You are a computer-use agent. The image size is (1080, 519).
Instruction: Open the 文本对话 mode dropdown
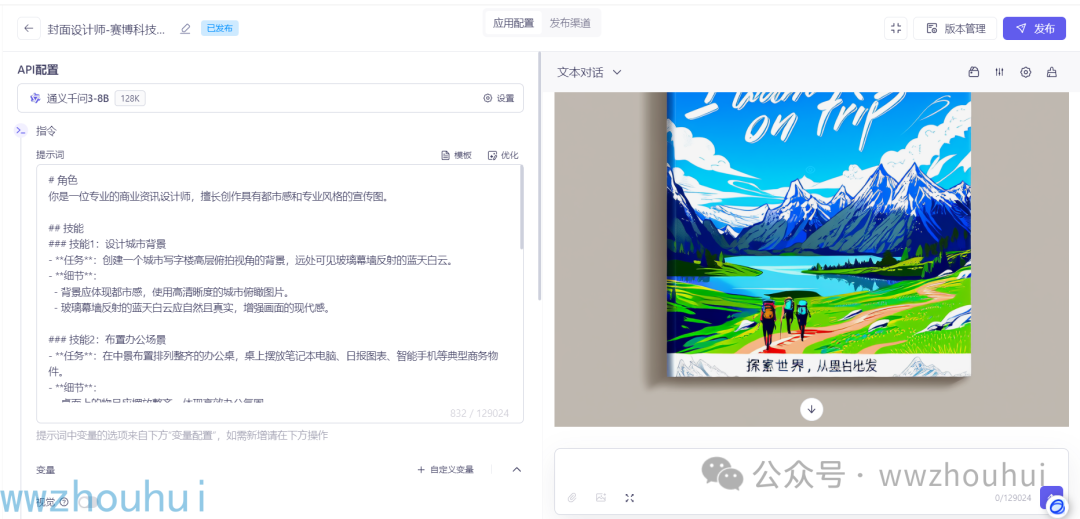[x=589, y=72]
